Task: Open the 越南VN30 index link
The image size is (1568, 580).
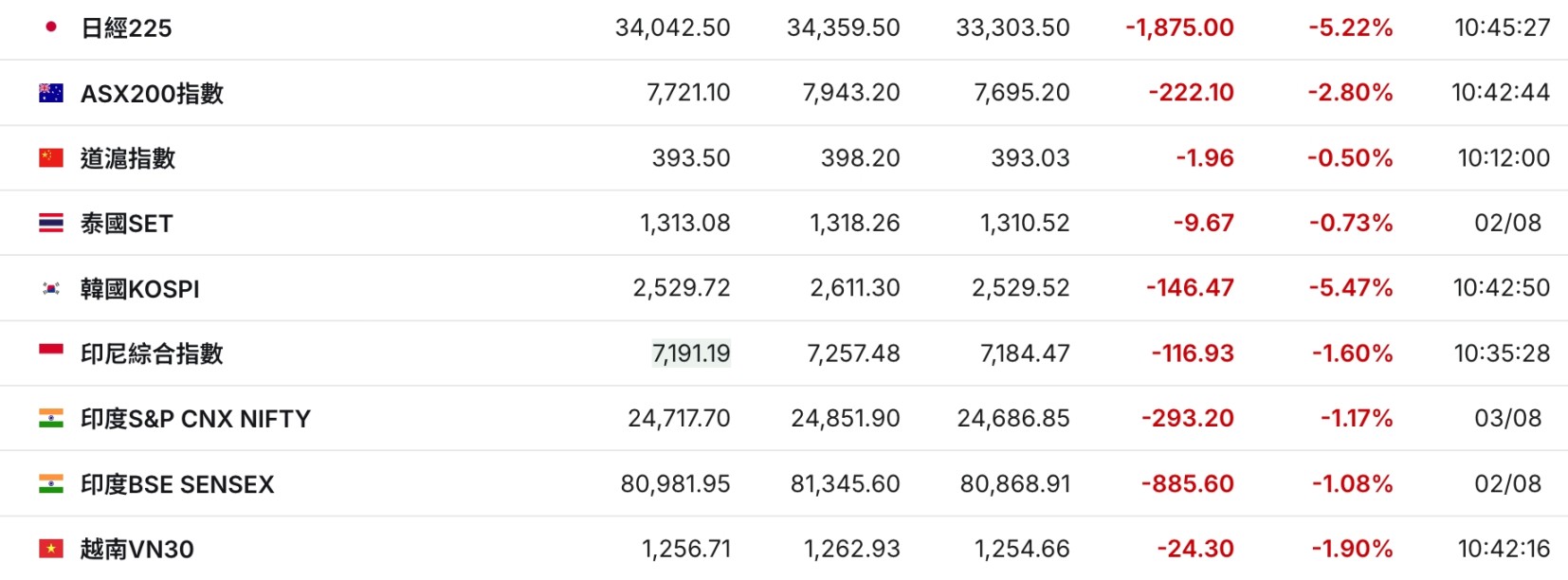Action: pos(137,550)
